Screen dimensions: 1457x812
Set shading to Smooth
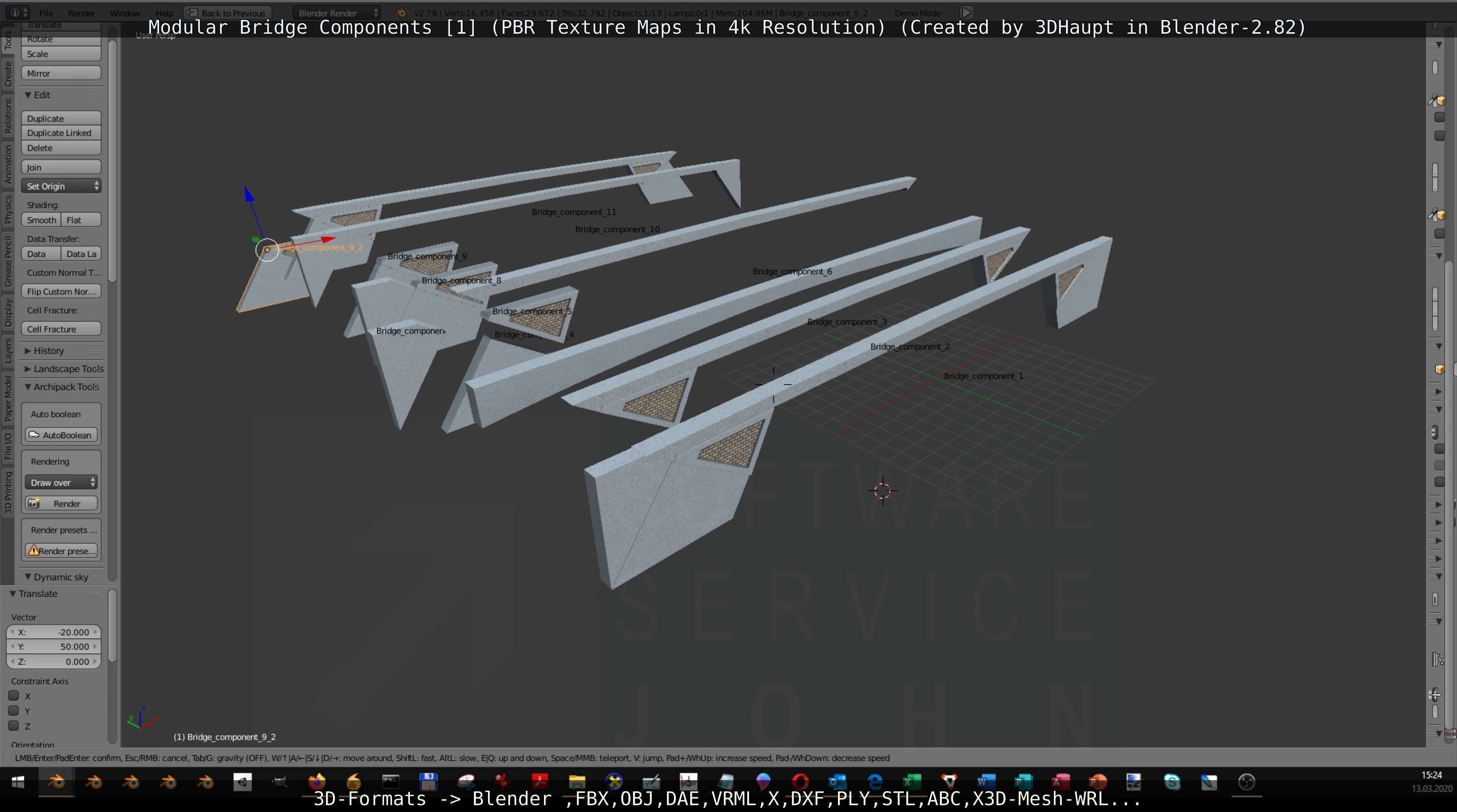[x=41, y=220]
